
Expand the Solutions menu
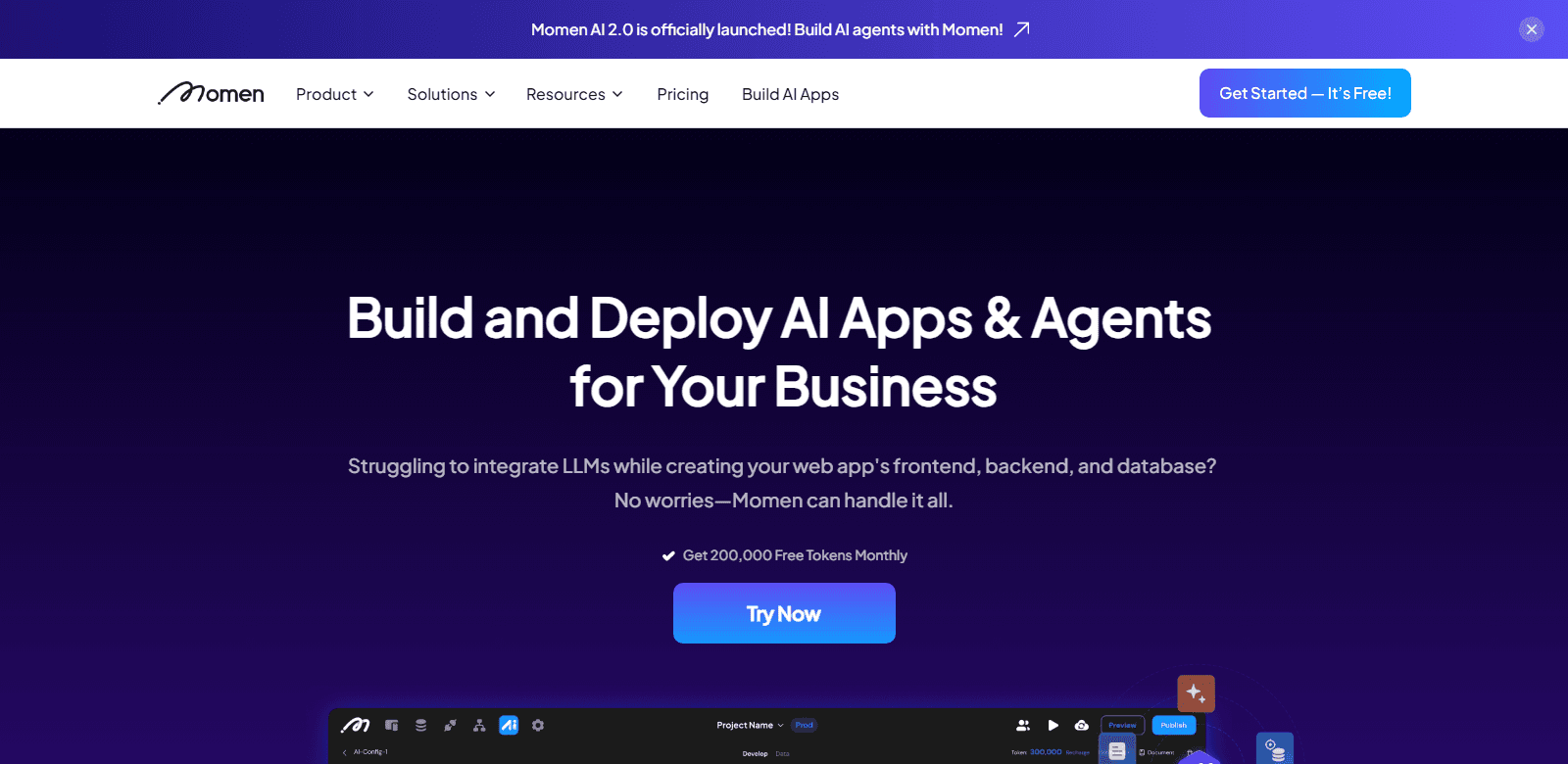451,94
